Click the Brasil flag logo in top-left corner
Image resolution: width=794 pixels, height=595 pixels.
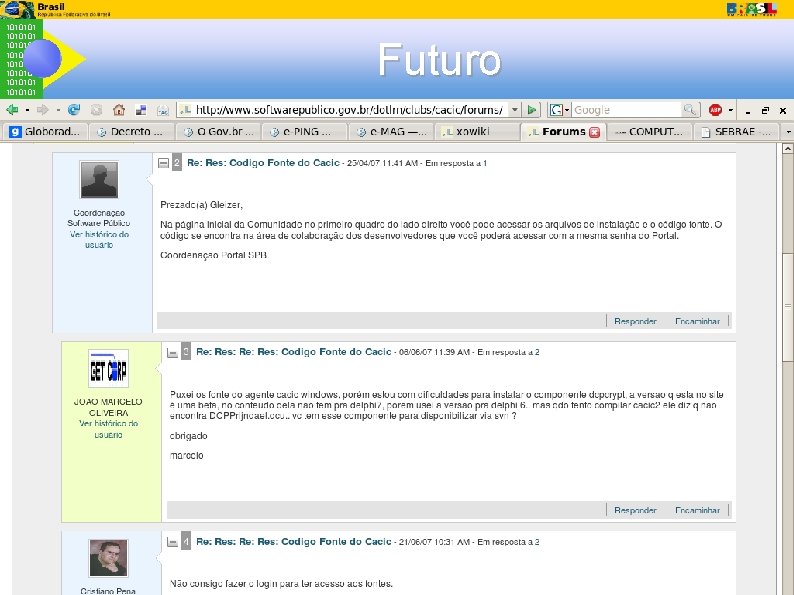(x=18, y=9)
